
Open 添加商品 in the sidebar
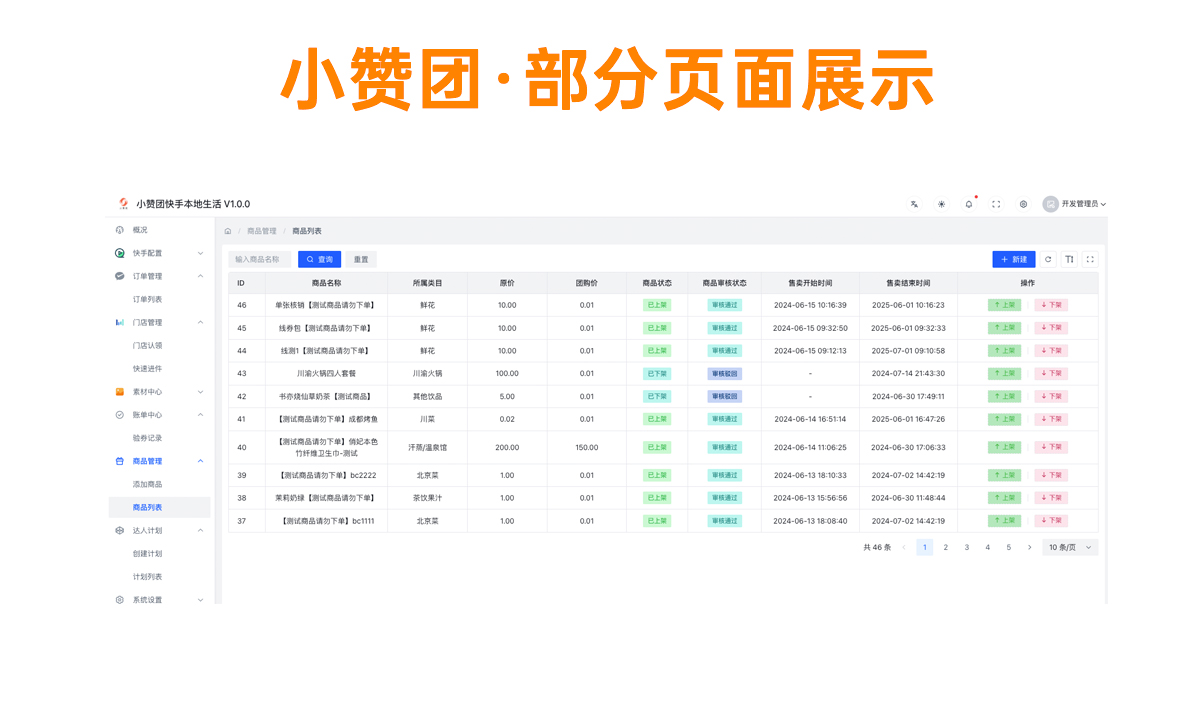click(x=147, y=484)
